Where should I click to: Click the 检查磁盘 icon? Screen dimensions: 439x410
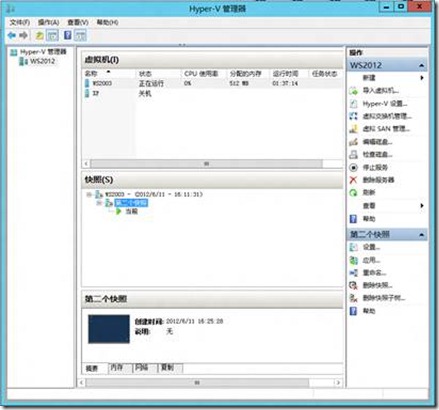pos(353,155)
